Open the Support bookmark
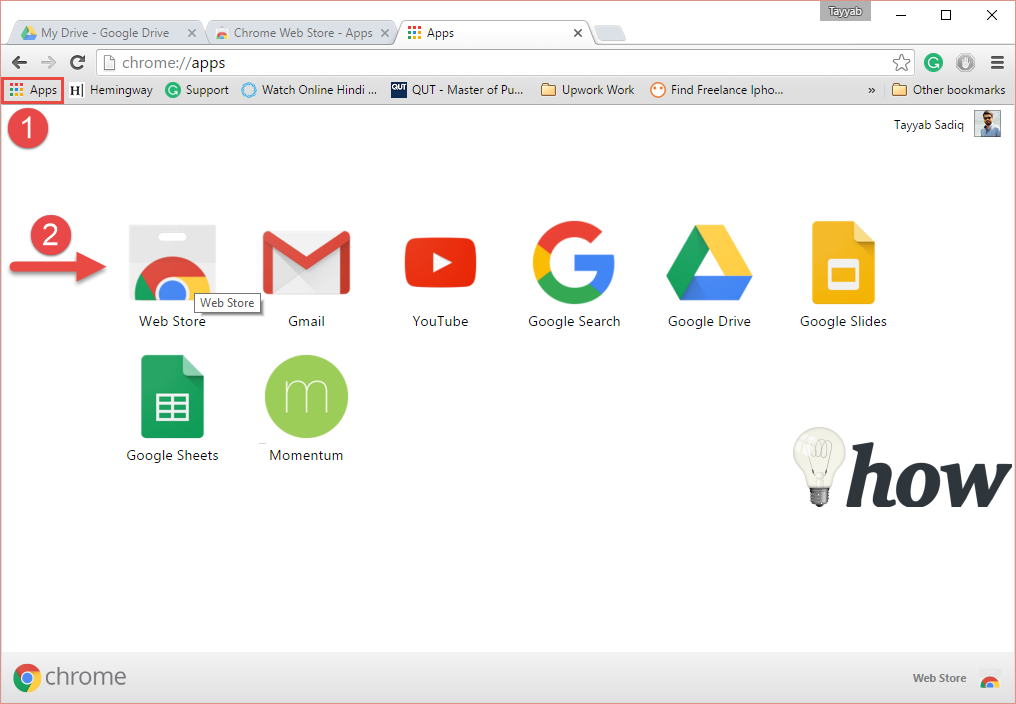1016x704 pixels. [197, 90]
